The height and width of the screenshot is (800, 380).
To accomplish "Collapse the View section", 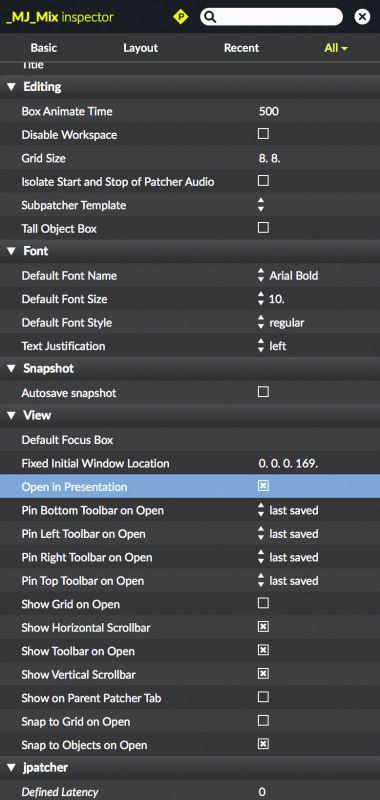I will (11, 416).
